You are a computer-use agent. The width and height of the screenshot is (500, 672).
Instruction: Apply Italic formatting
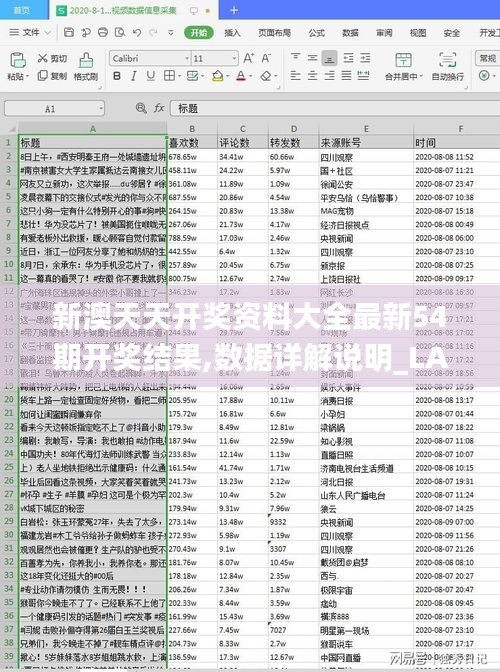(x=134, y=76)
